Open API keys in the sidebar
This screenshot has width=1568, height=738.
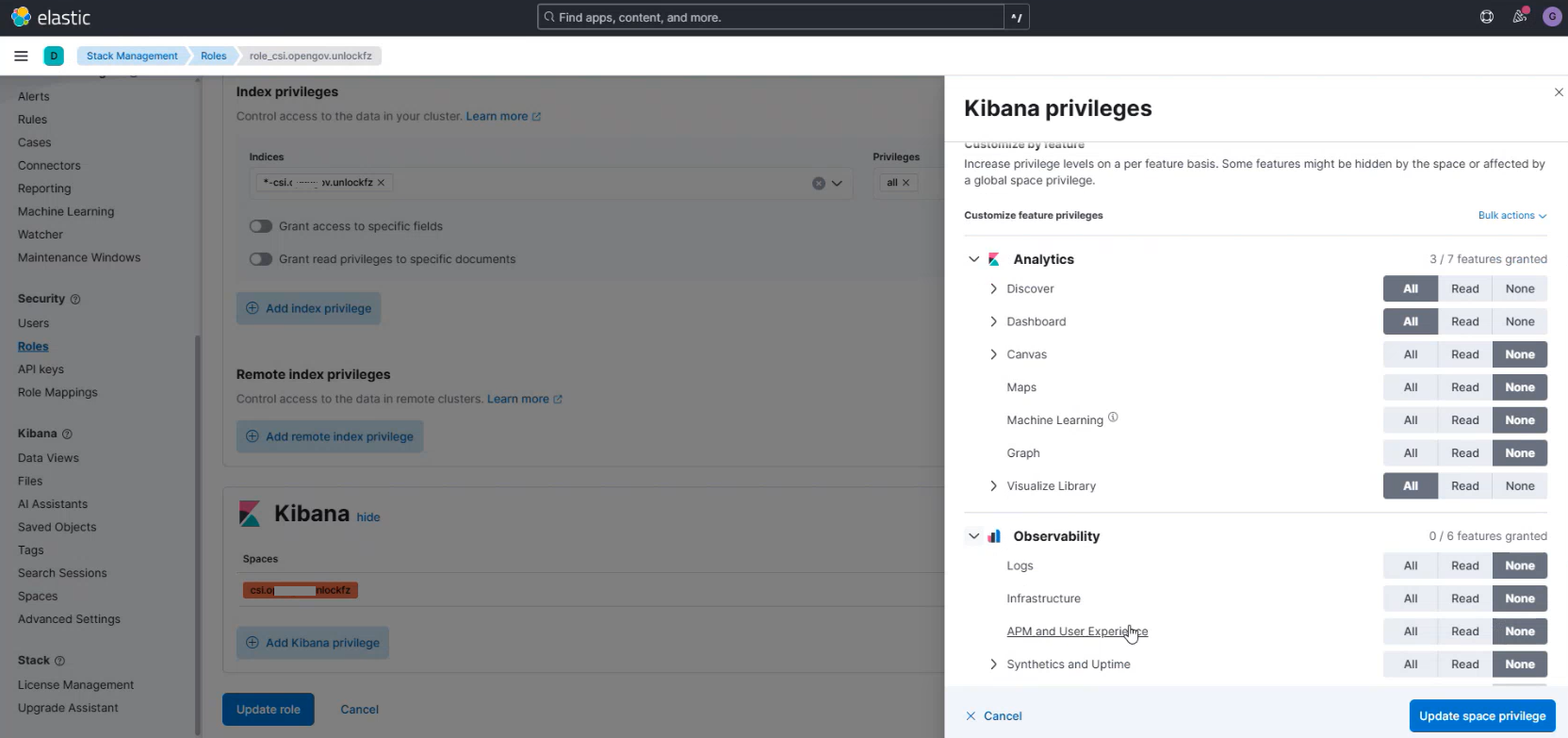41,369
